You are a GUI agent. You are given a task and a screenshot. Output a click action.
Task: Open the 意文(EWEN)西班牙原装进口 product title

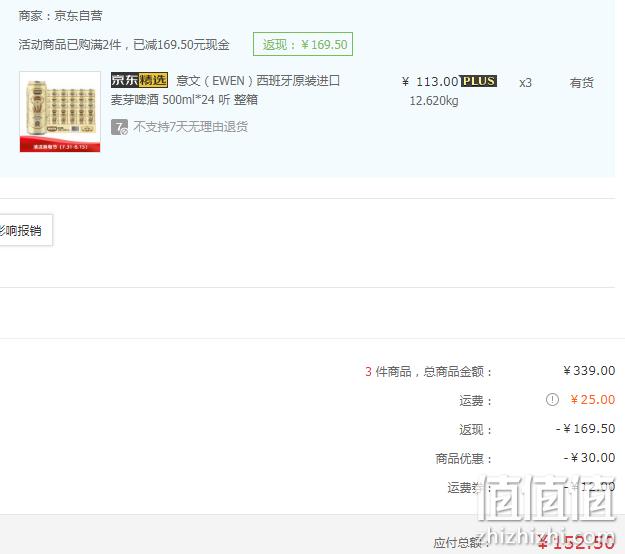click(x=258, y=81)
